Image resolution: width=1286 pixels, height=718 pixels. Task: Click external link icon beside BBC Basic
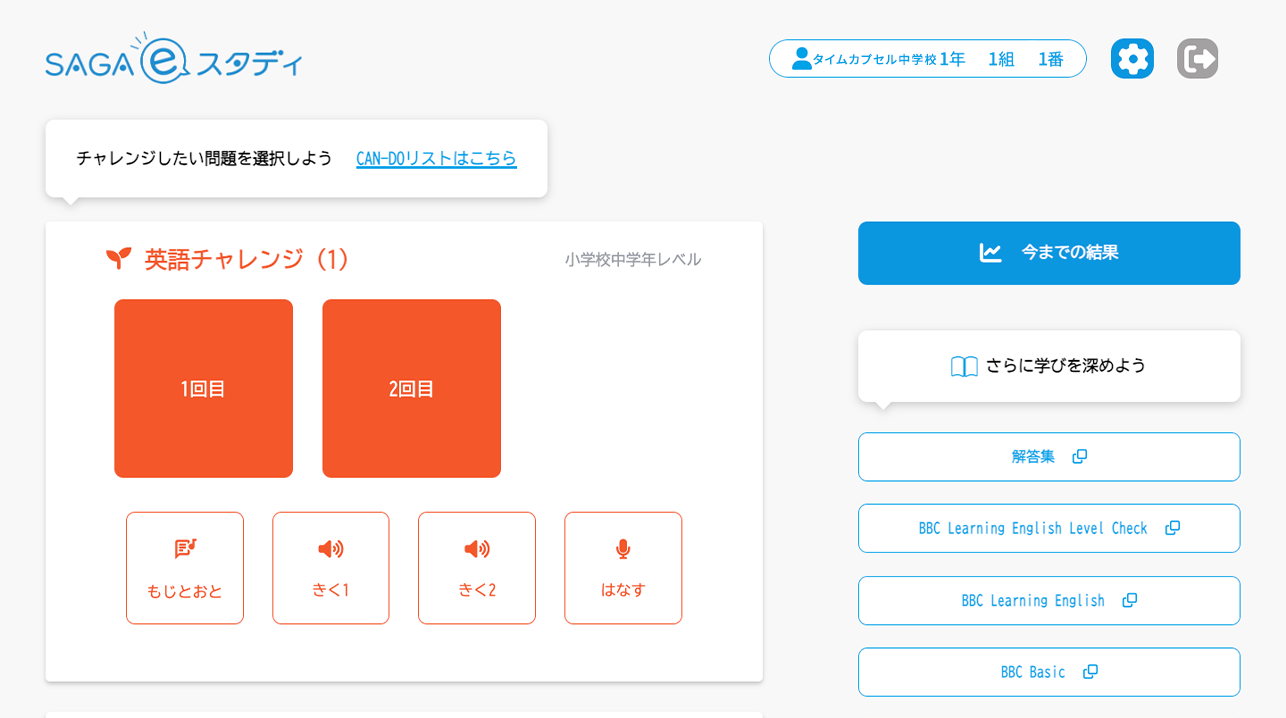(x=1091, y=672)
